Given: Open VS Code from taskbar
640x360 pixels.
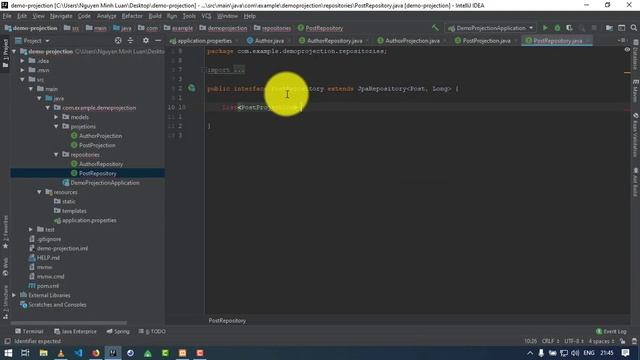Looking at the screenshot, I should pos(78,353).
